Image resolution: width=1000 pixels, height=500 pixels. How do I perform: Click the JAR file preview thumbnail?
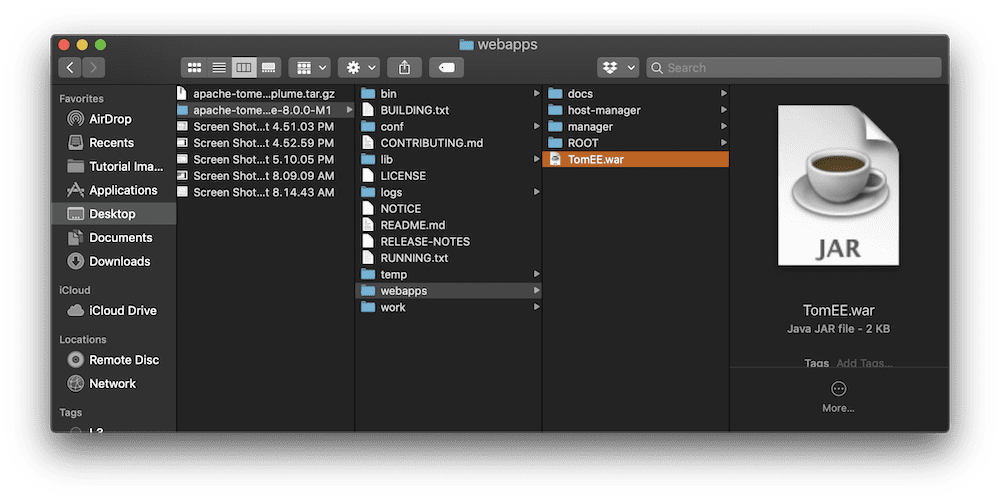[x=838, y=186]
